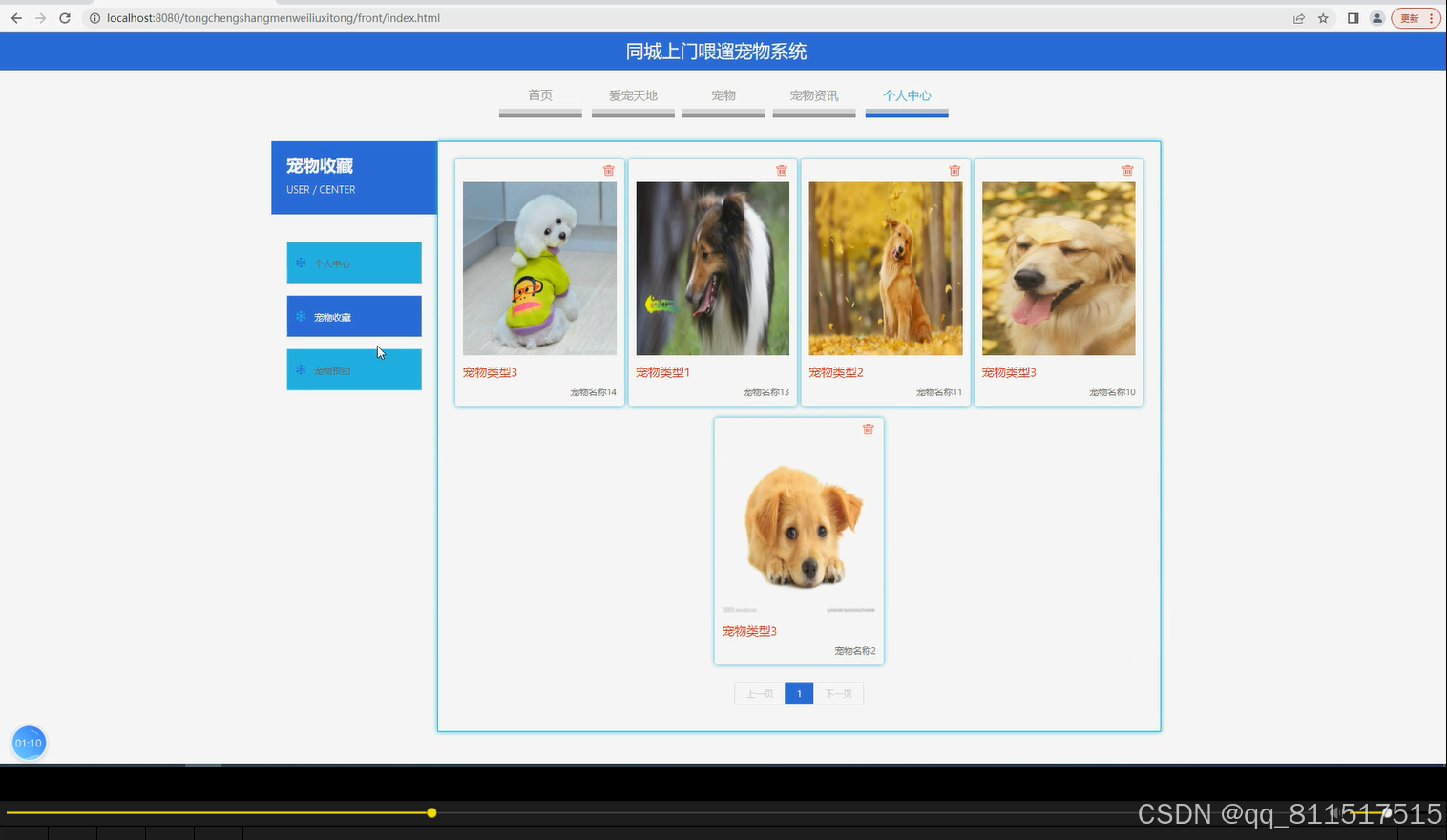Delete the 宠物名称2 favorite via trash icon
The image size is (1447, 840).
click(869, 430)
